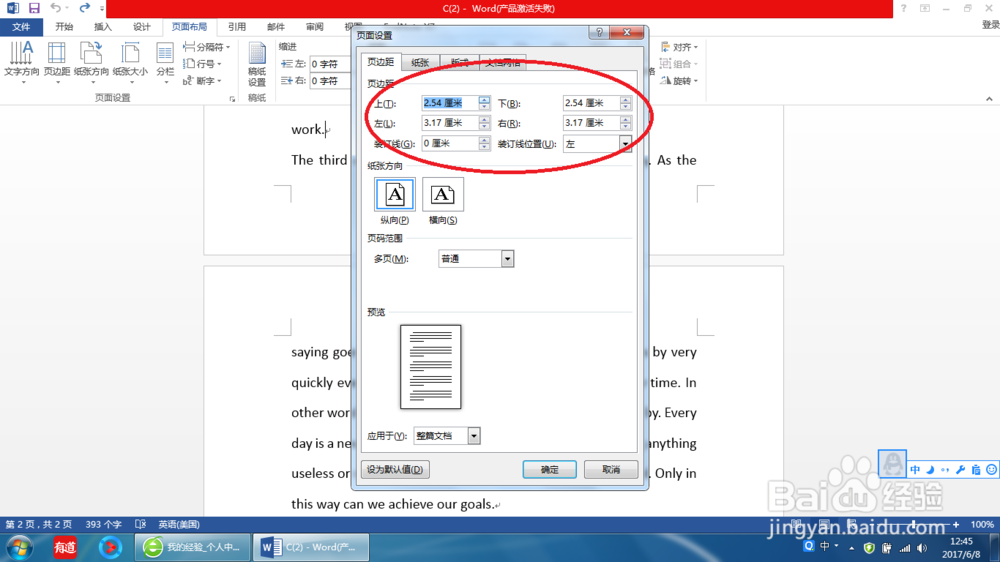Switch to the Review (审阅) tab
The image size is (1000, 562).
pos(314,27)
